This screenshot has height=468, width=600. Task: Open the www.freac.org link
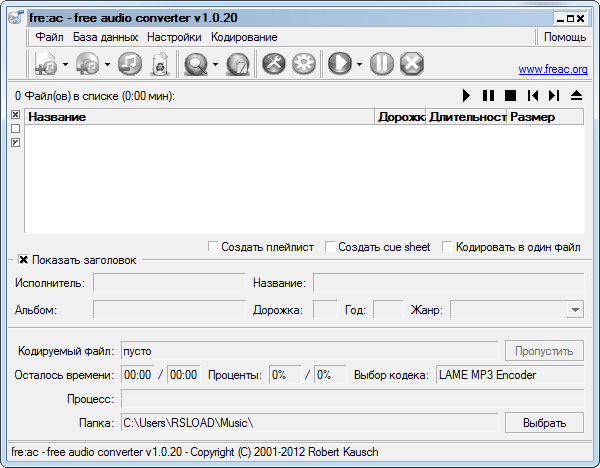tap(553, 69)
